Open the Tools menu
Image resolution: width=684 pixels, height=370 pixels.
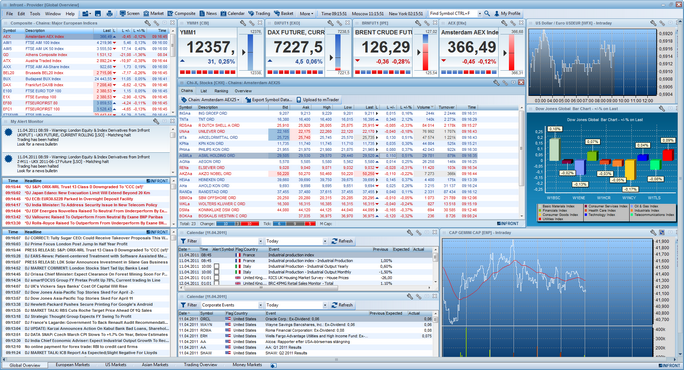35,14
